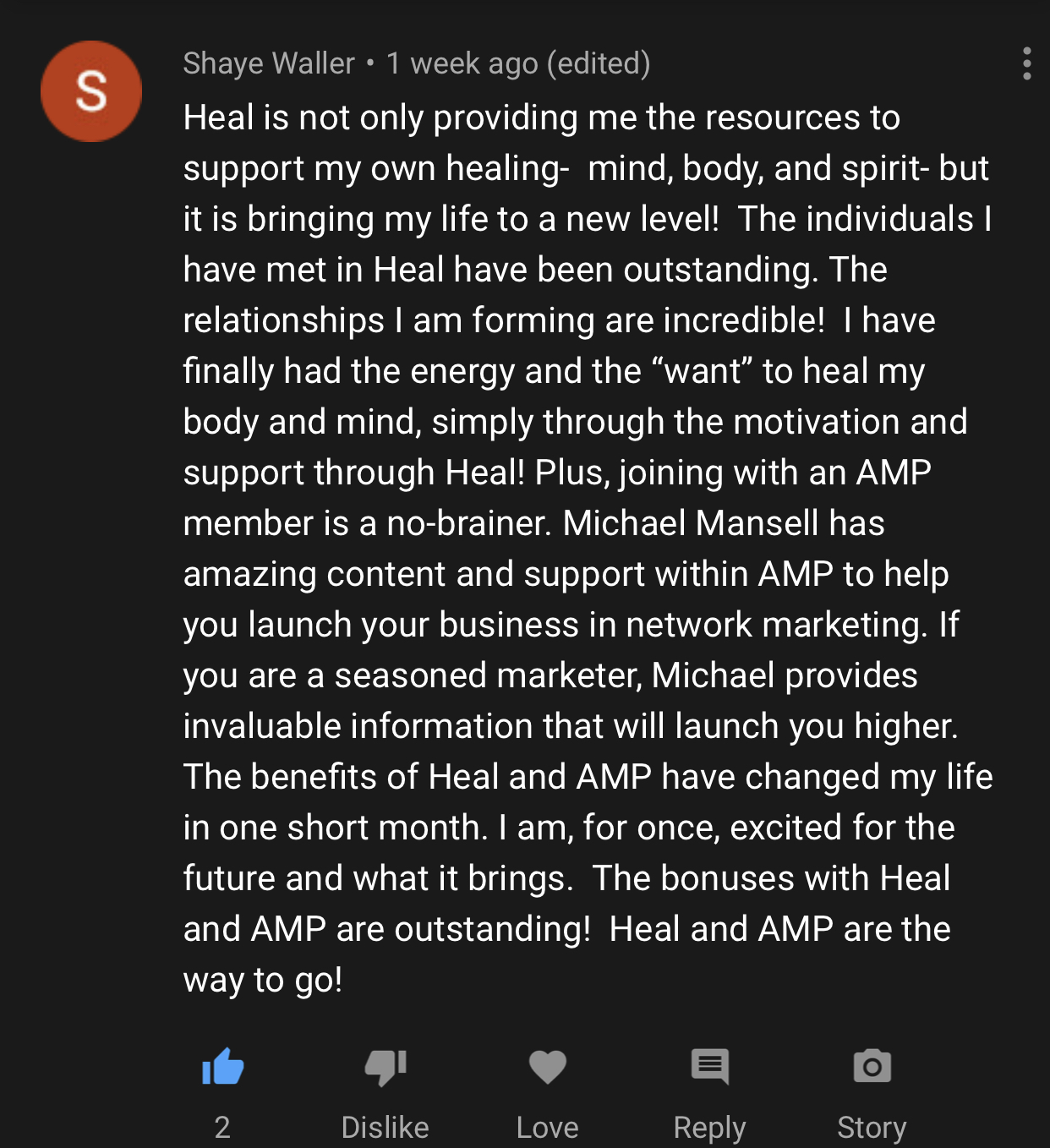Click the final words "way to go!"
The width and height of the screenshot is (1050, 1148).
263,980
